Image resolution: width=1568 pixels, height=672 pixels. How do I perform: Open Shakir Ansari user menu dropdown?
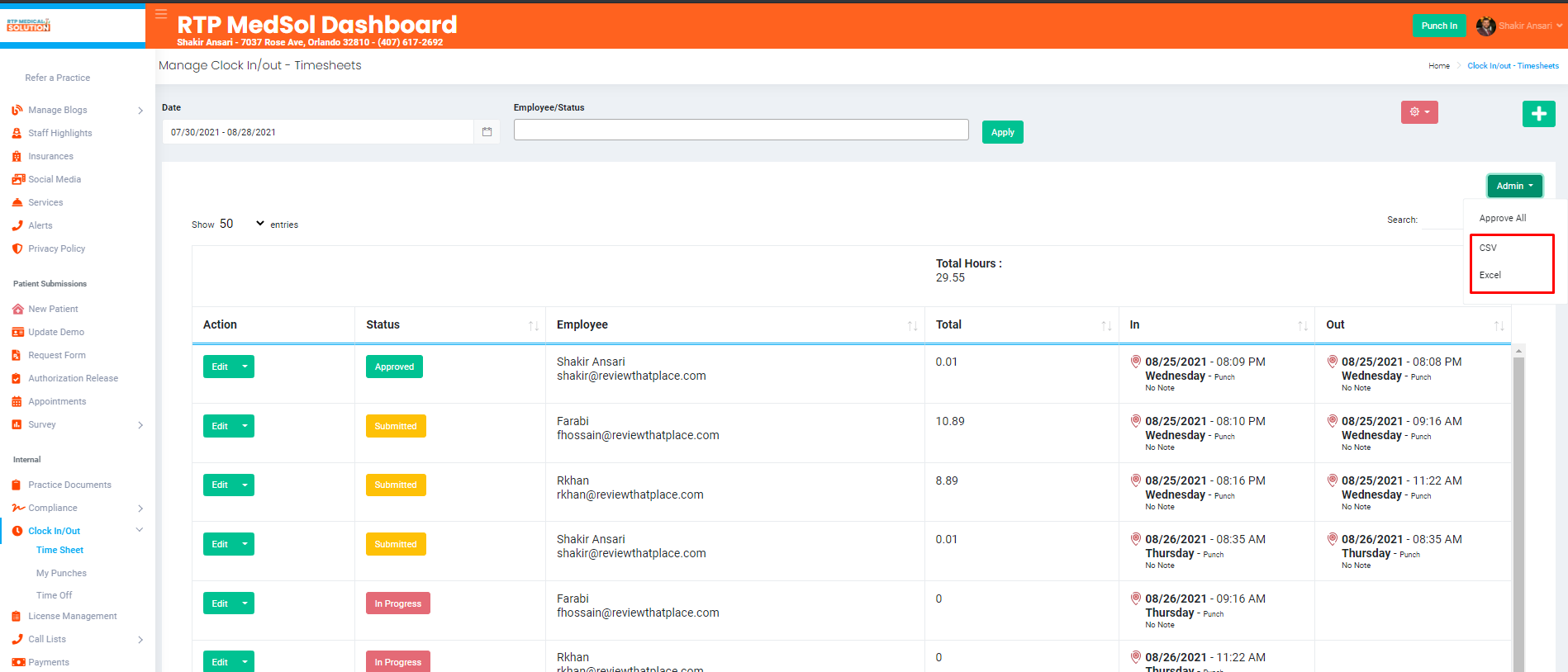[1530, 26]
